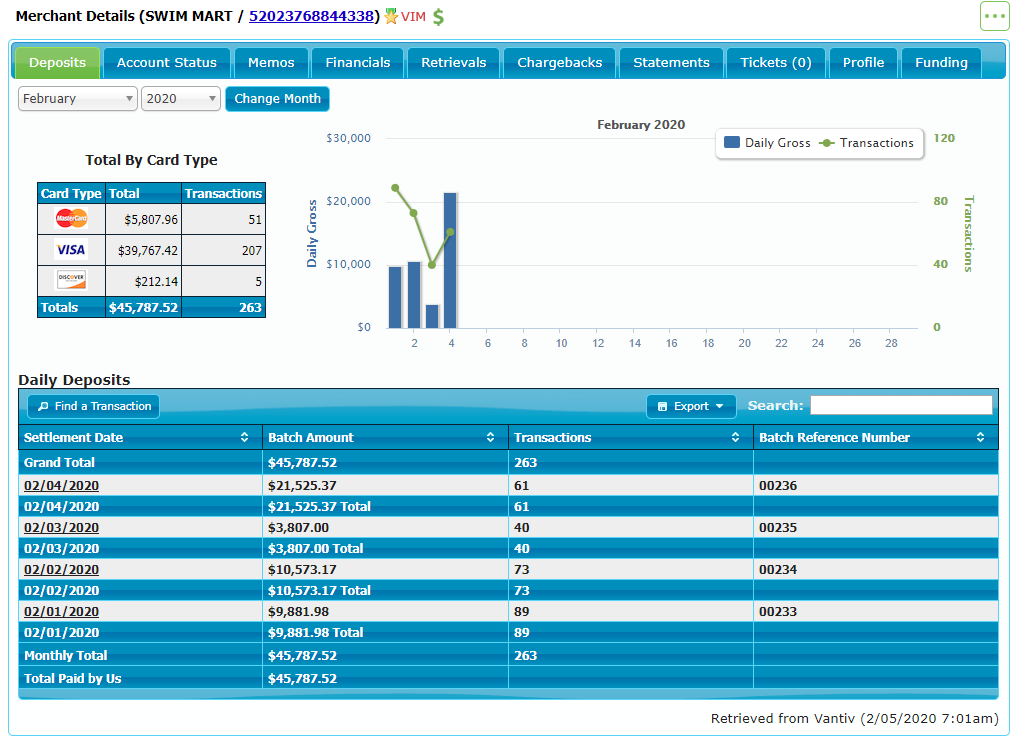Toggle Daily Gross series in chart legend
This screenshot has height=741, width=1016.
(767, 143)
